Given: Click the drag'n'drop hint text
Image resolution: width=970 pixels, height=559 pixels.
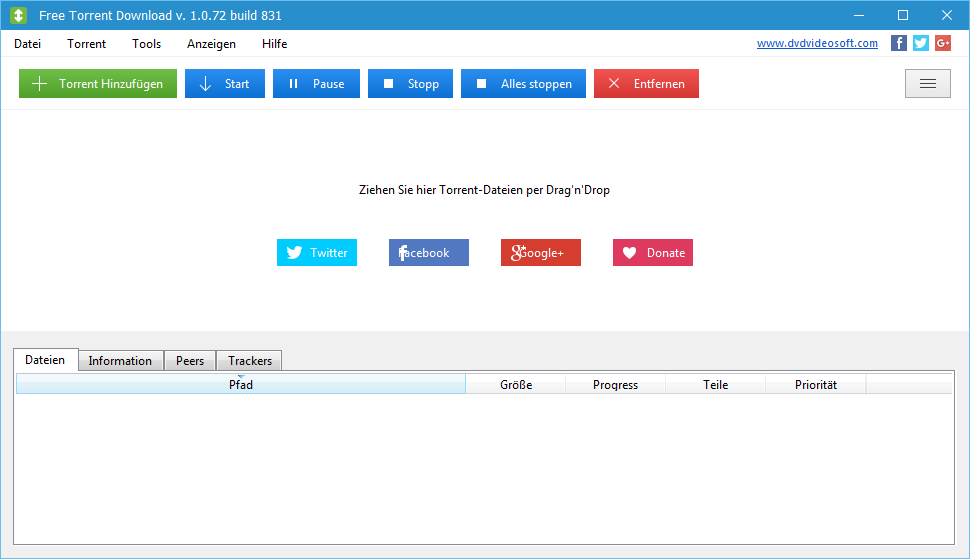Looking at the screenshot, I should point(484,190).
